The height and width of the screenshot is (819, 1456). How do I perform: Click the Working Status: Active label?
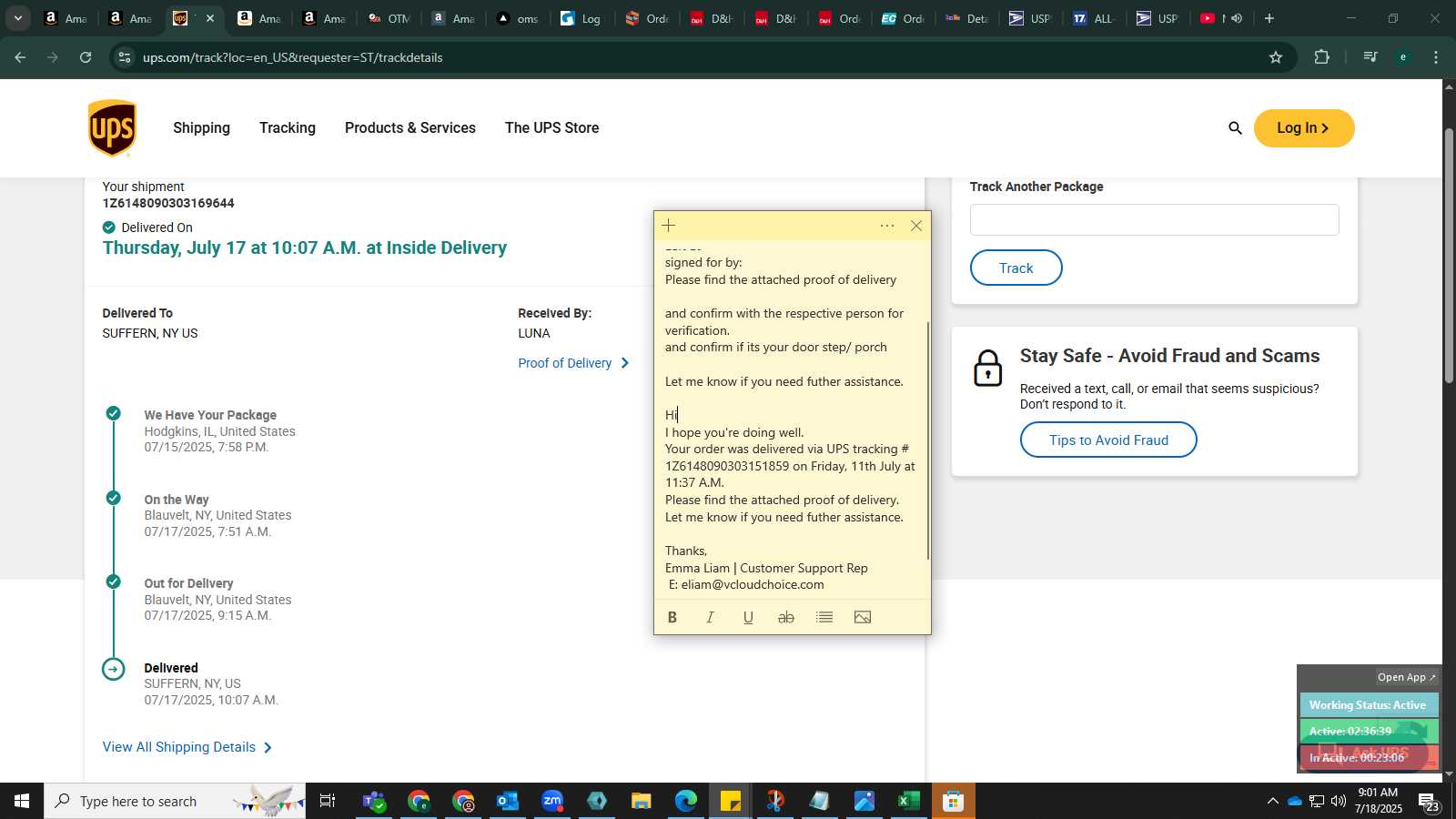coord(1368,705)
